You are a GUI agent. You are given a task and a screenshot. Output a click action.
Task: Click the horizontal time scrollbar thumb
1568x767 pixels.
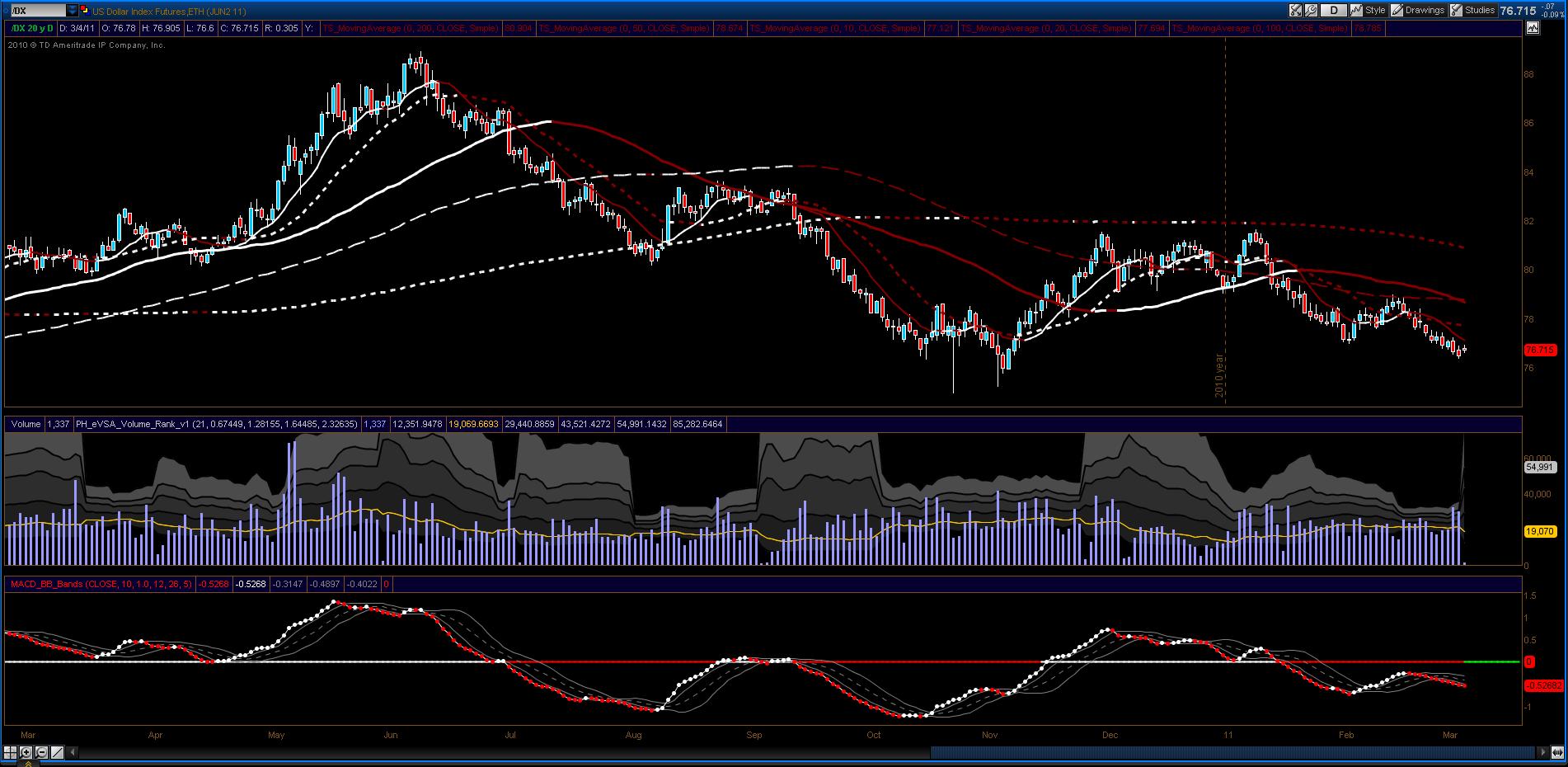[1232, 752]
